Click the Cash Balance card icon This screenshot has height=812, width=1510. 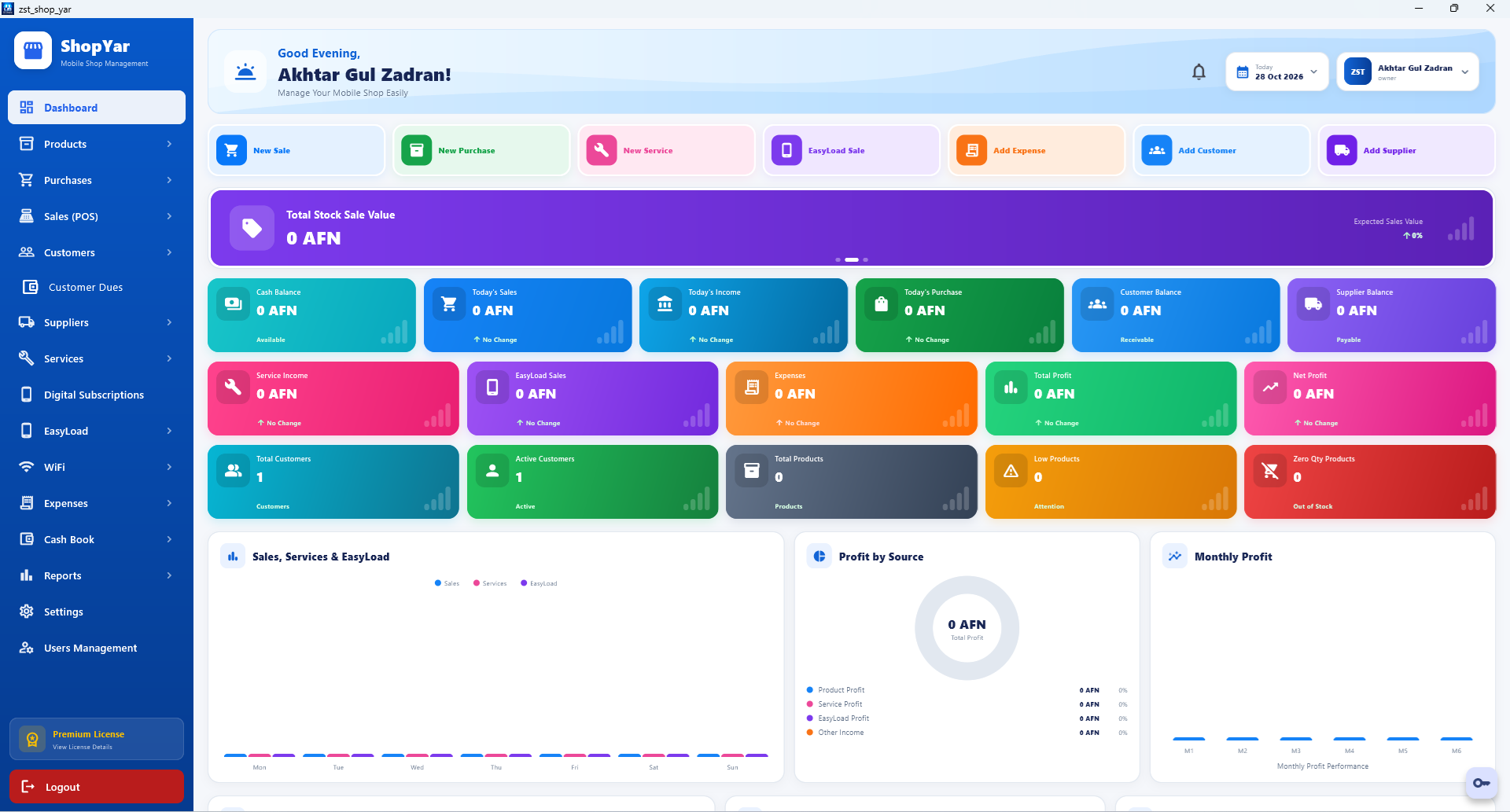[234, 303]
